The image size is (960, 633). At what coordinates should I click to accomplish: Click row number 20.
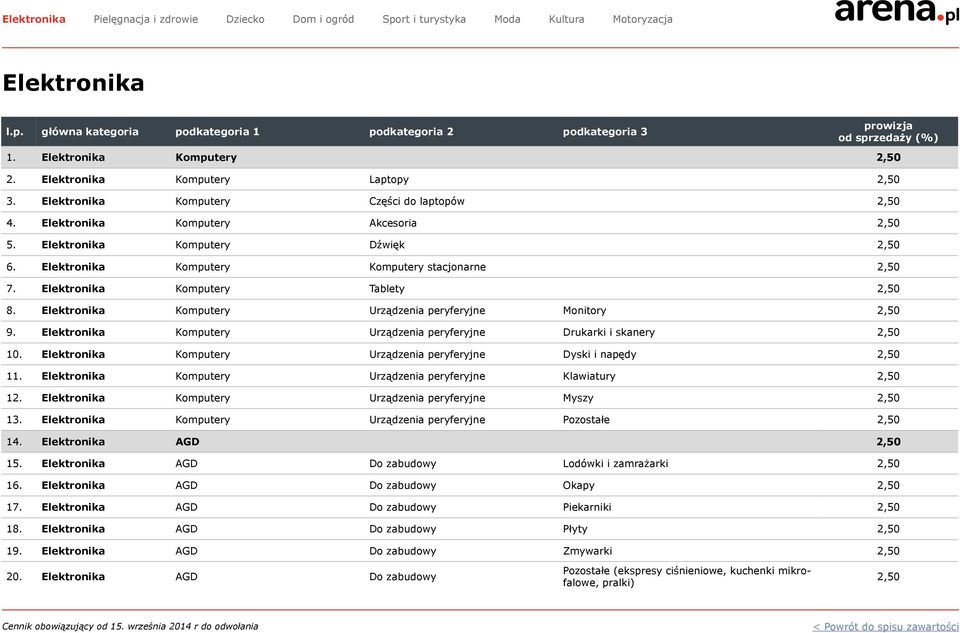tap(13, 577)
